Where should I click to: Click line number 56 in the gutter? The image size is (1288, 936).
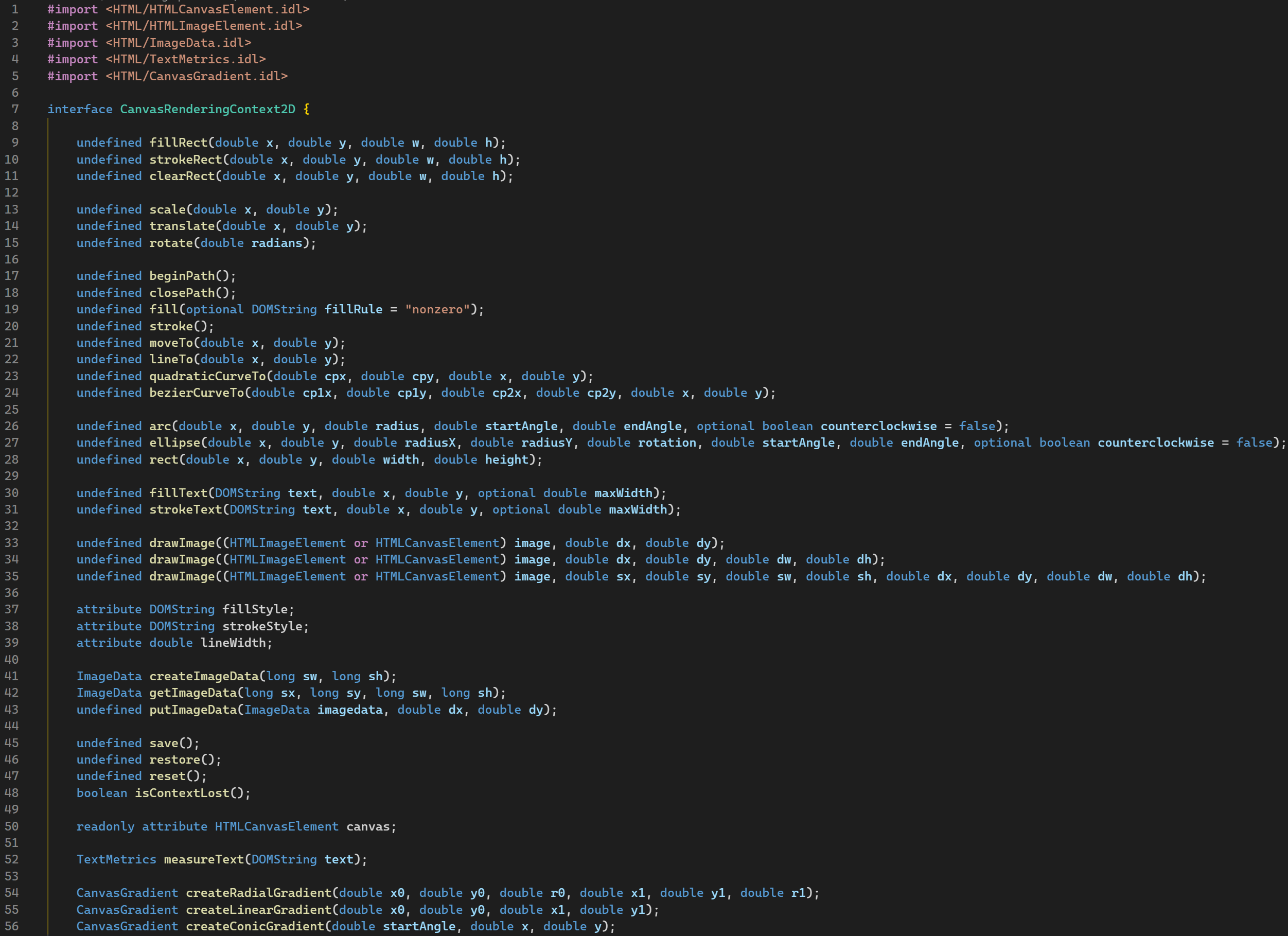pyautogui.click(x=11, y=926)
